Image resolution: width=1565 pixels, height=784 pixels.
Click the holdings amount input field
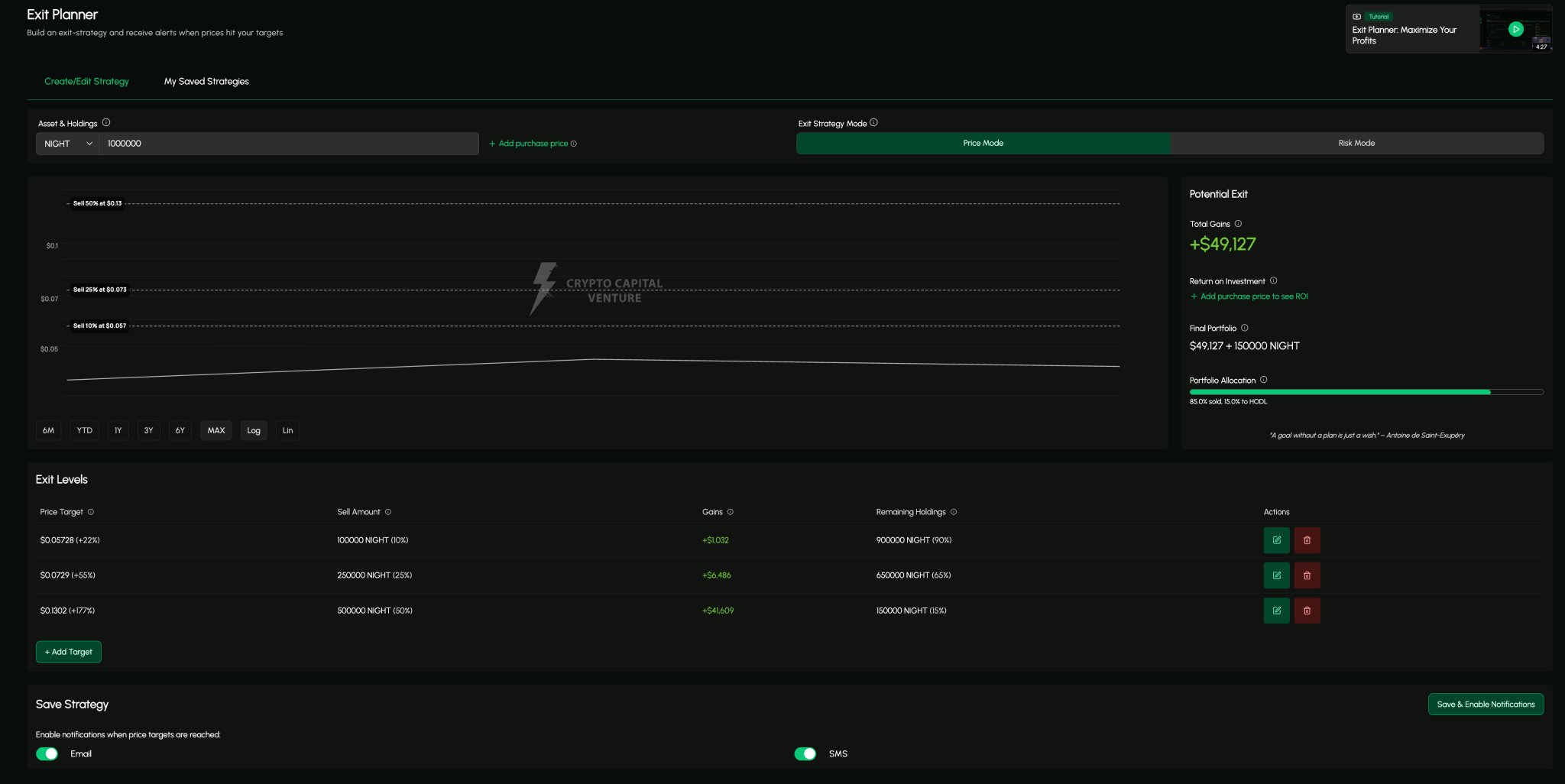click(288, 144)
